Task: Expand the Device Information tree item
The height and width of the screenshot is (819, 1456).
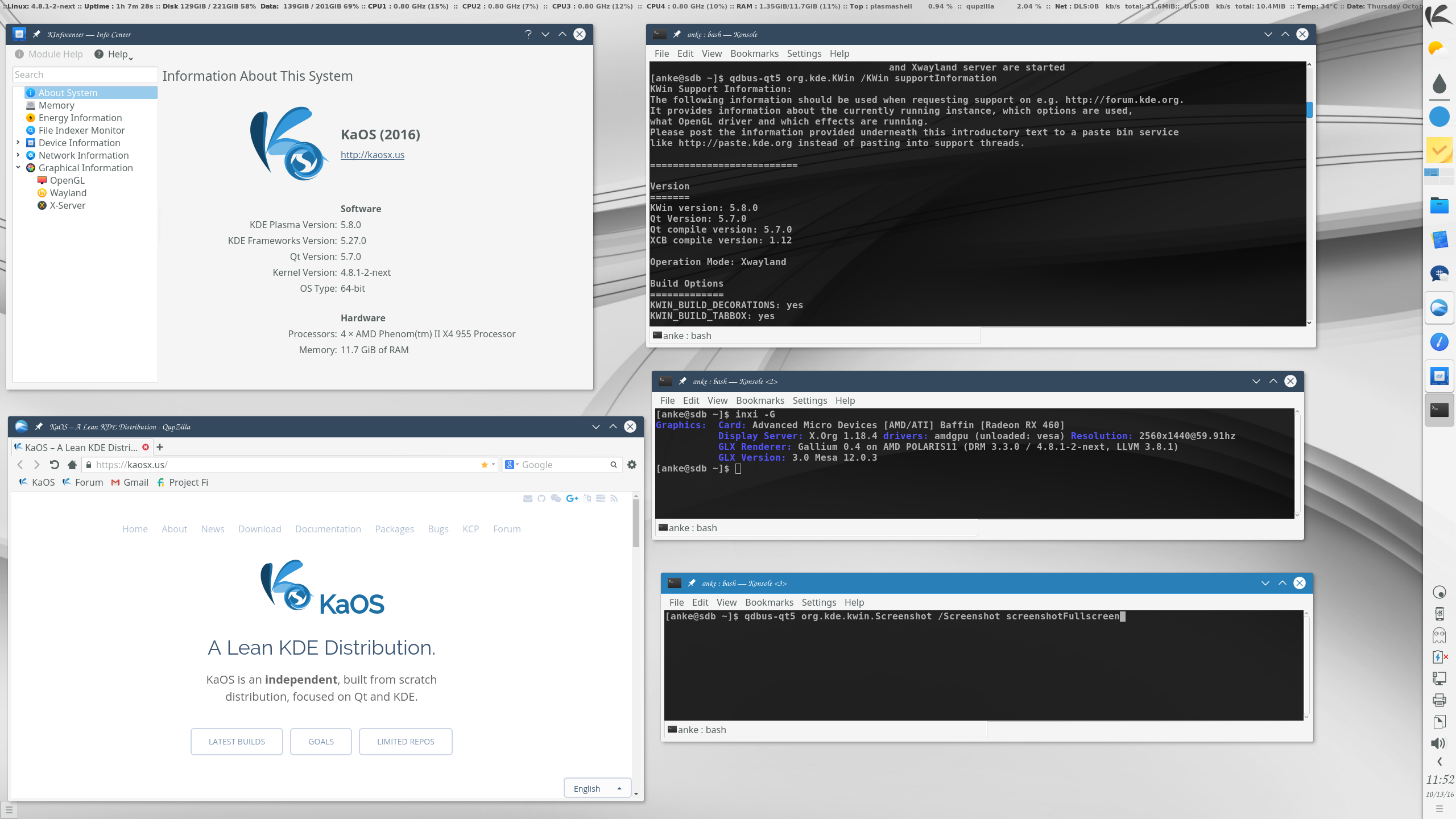Action: pos(18,143)
